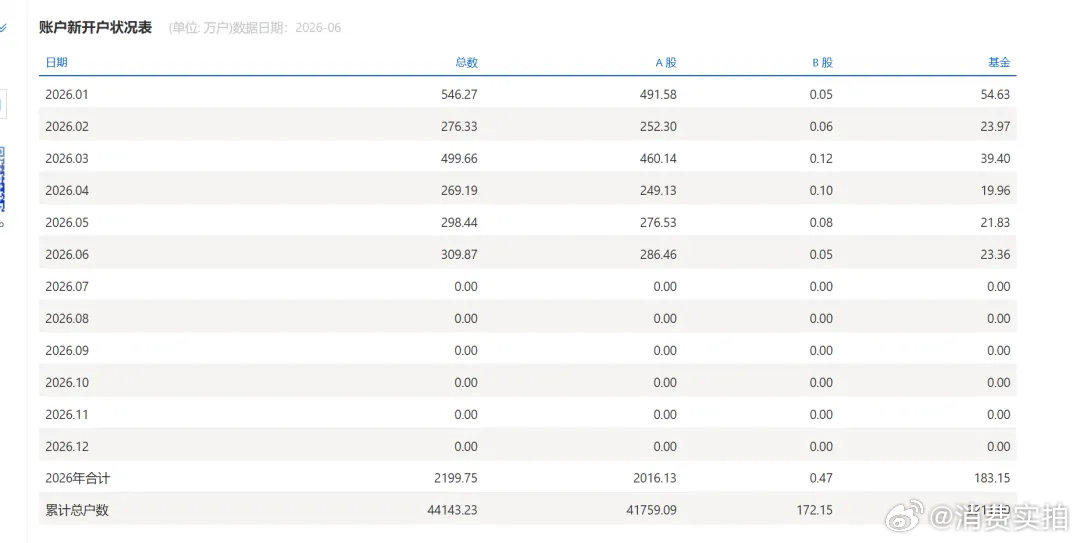Click the 2026.01 row's B股 value 0.05

[x=821, y=94]
